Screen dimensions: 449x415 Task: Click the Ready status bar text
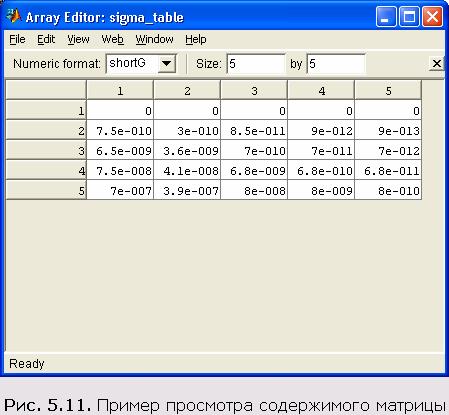(x=27, y=364)
